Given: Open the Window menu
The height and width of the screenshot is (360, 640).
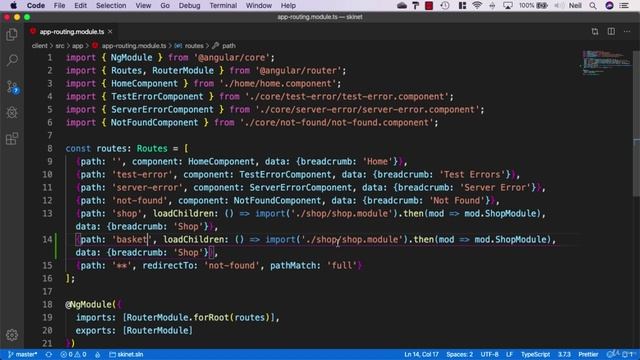Looking at the screenshot, I should (x=259, y=5).
